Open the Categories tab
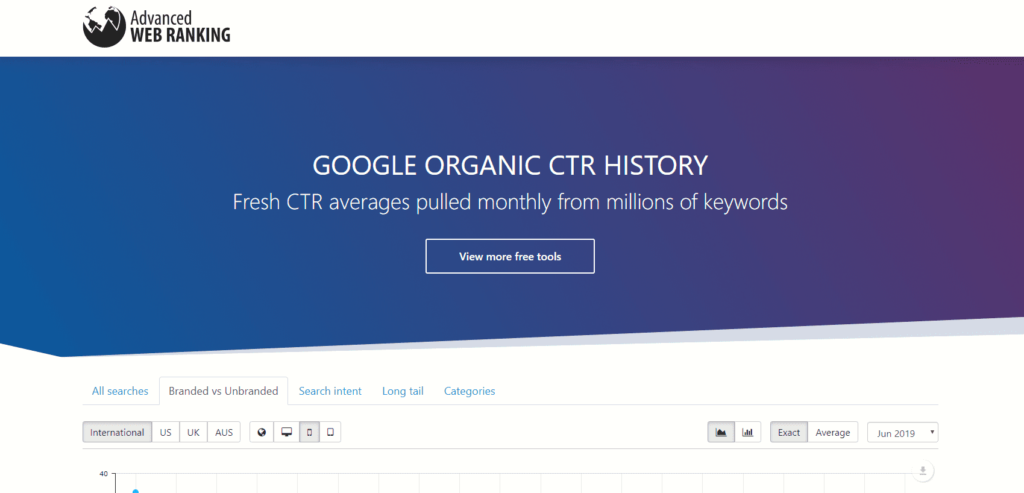 pyautogui.click(x=470, y=391)
